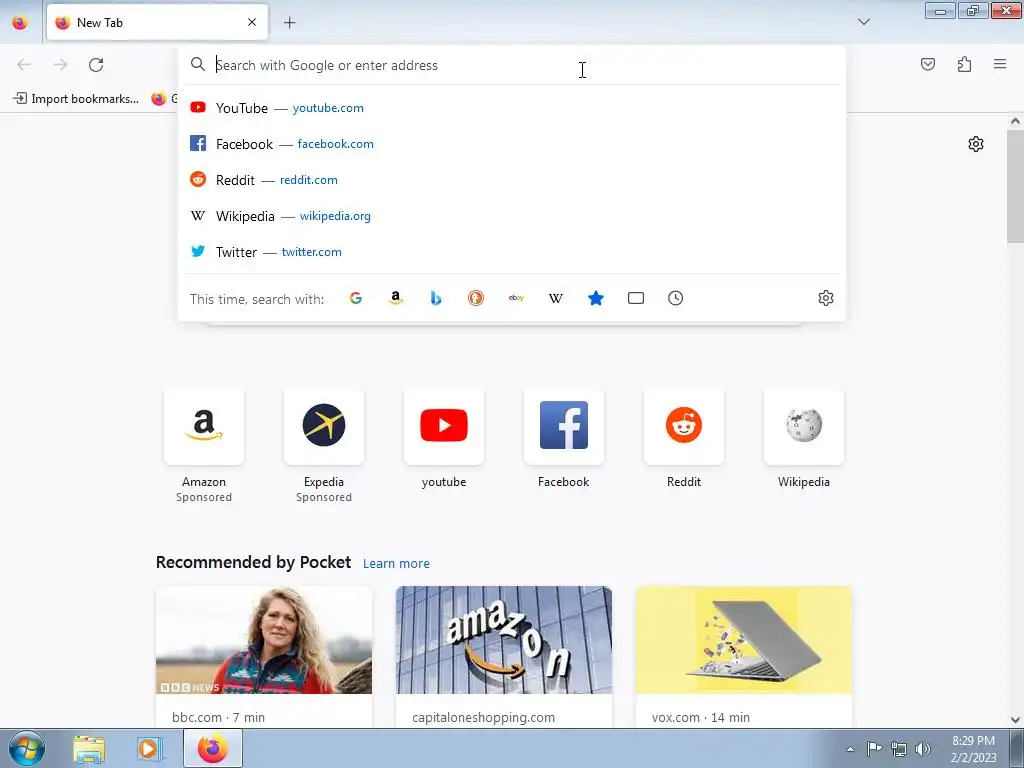Click Firefox taskbar button
Viewport: 1024px width, 768px height.
[213, 748]
